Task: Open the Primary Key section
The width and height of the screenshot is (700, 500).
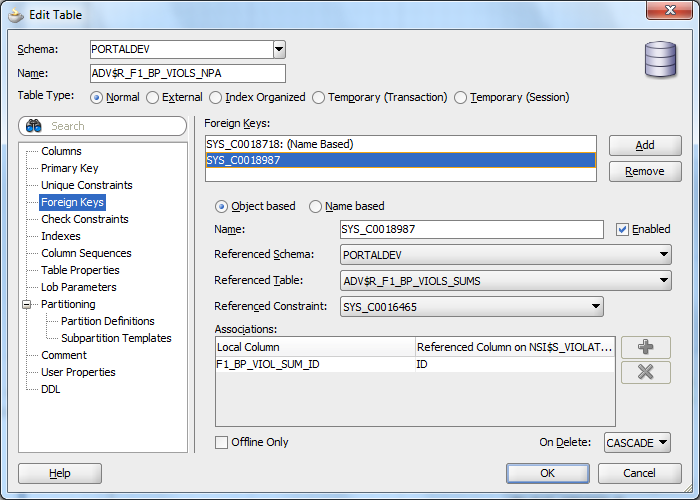Action: click(x=70, y=168)
